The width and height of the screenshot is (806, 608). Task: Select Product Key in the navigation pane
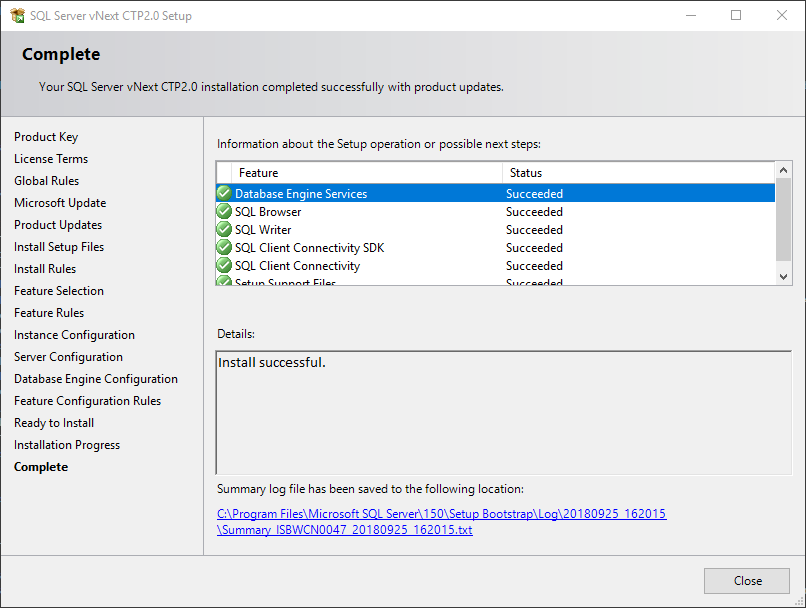point(47,136)
